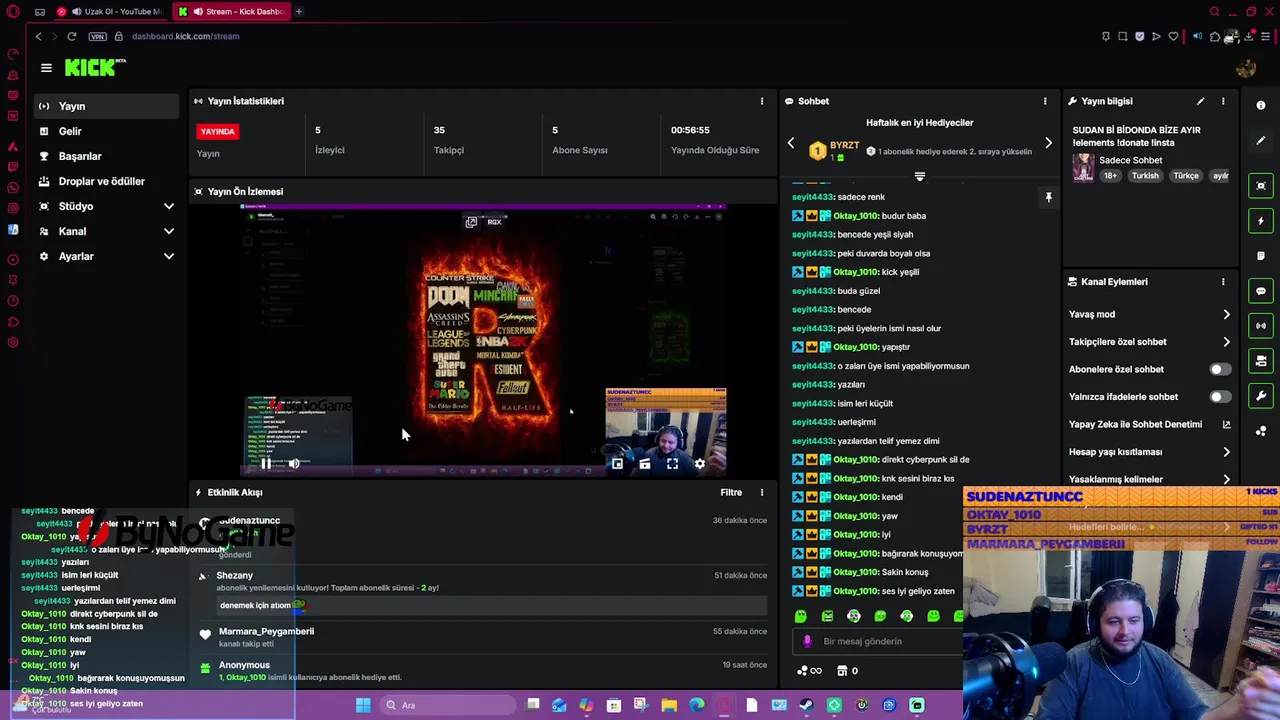
Task: Click the Sadece Sohbet category thumbnail
Action: 1083,169
